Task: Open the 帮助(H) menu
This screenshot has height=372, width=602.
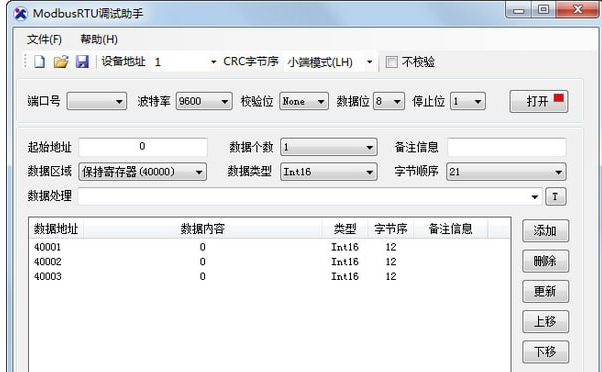Action: tap(99, 39)
